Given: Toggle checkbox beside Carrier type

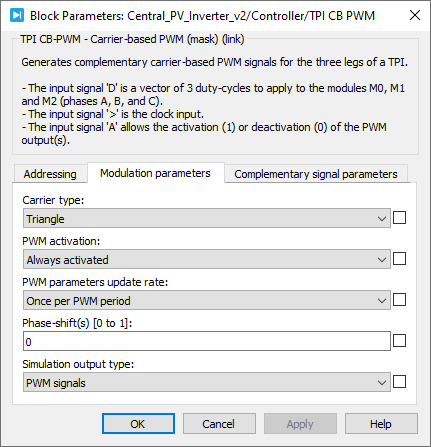Looking at the screenshot, I should click(399, 218).
